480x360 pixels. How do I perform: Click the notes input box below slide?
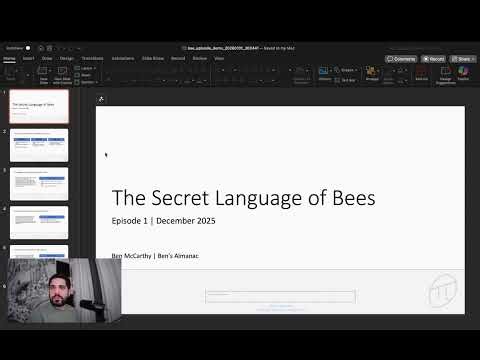point(281,296)
